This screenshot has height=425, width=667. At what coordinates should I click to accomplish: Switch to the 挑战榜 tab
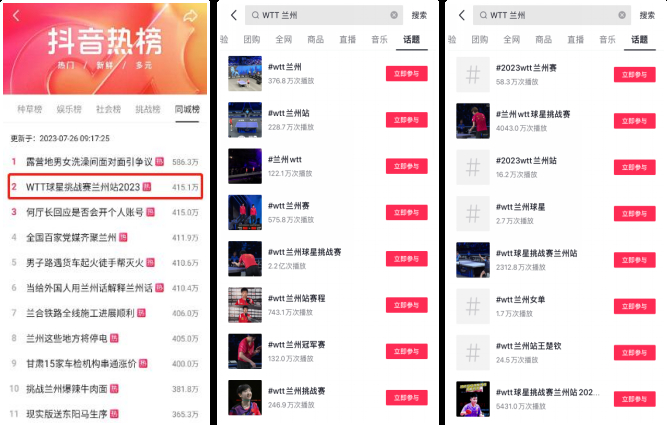pyautogui.click(x=148, y=109)
